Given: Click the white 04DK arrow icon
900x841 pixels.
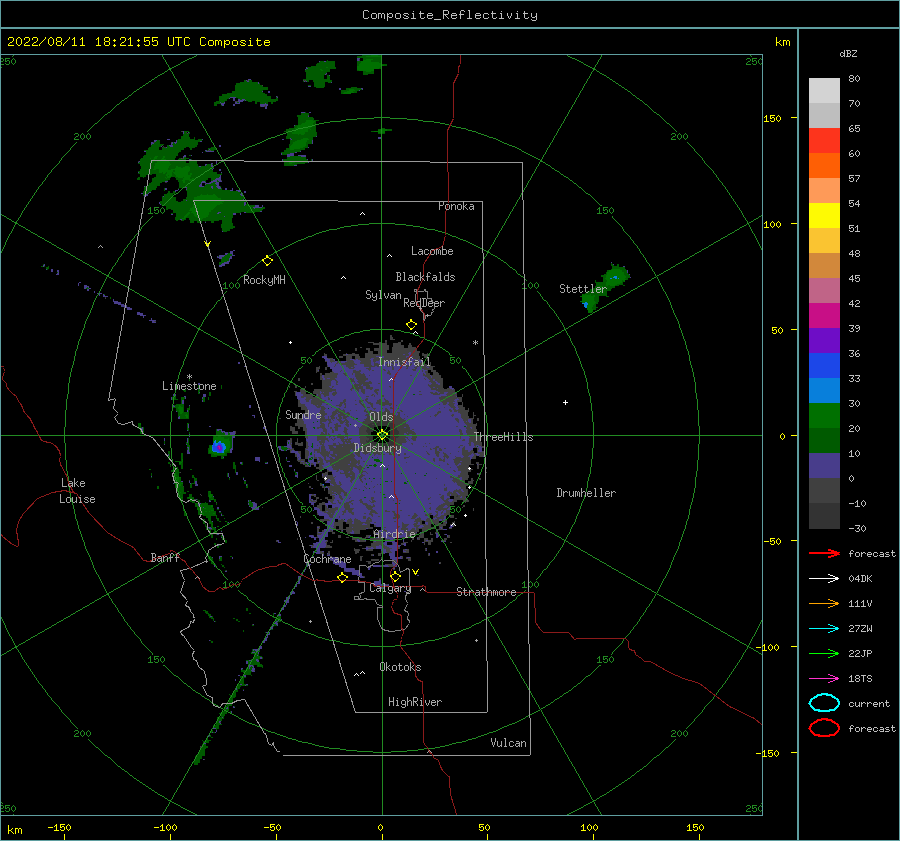Looking at the screenshot, I should tap(824, 578).
